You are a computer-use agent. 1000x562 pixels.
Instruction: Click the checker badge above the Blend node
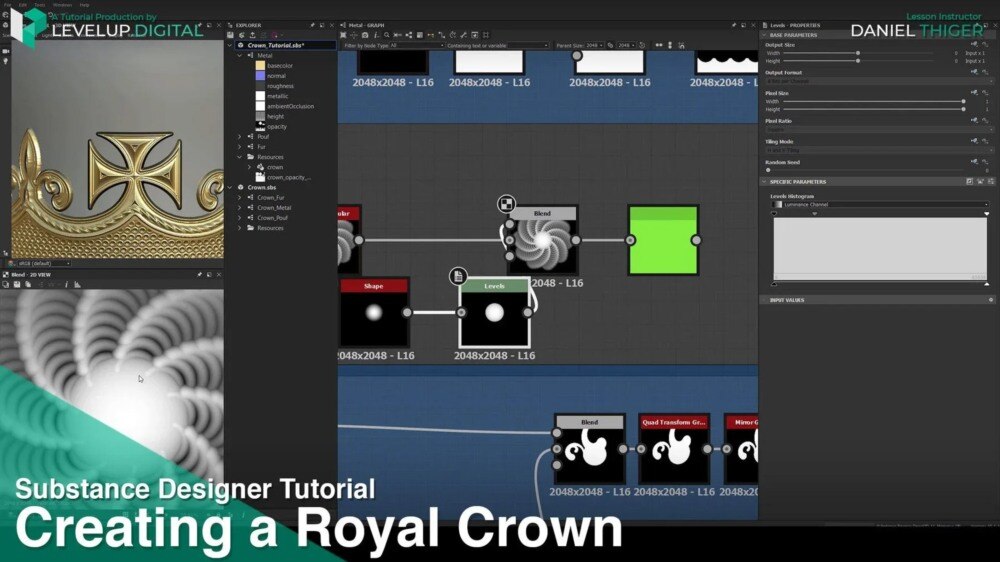pos(506,203)
